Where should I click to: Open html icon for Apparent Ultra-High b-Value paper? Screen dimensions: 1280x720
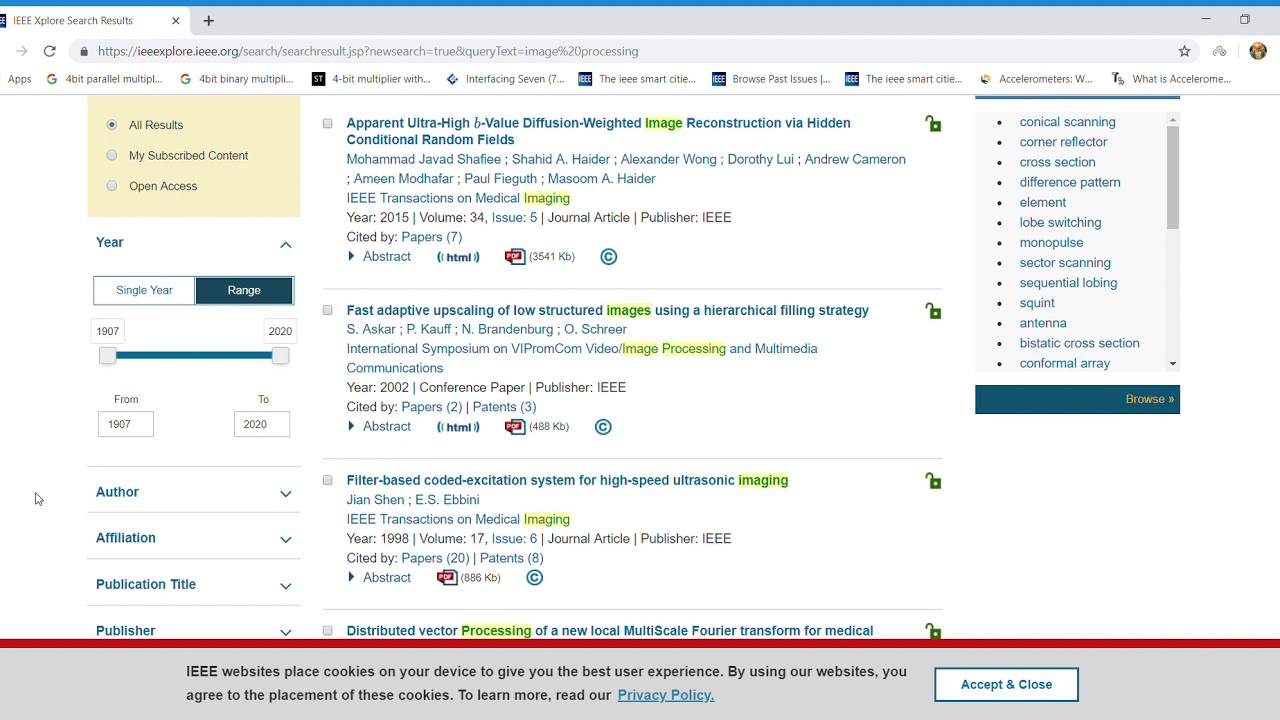[458, 257]
